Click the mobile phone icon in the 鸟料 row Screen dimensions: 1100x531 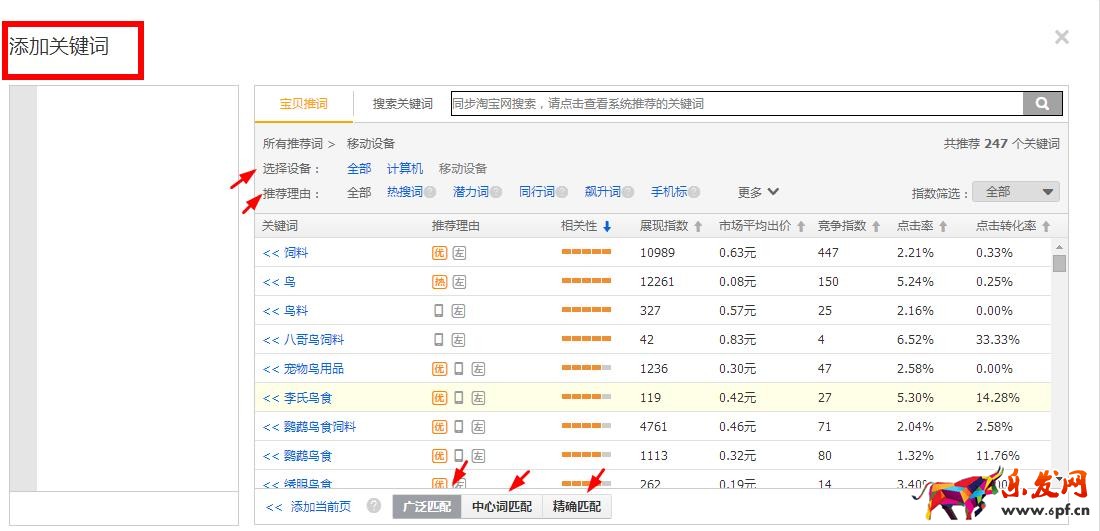[439, 311]
